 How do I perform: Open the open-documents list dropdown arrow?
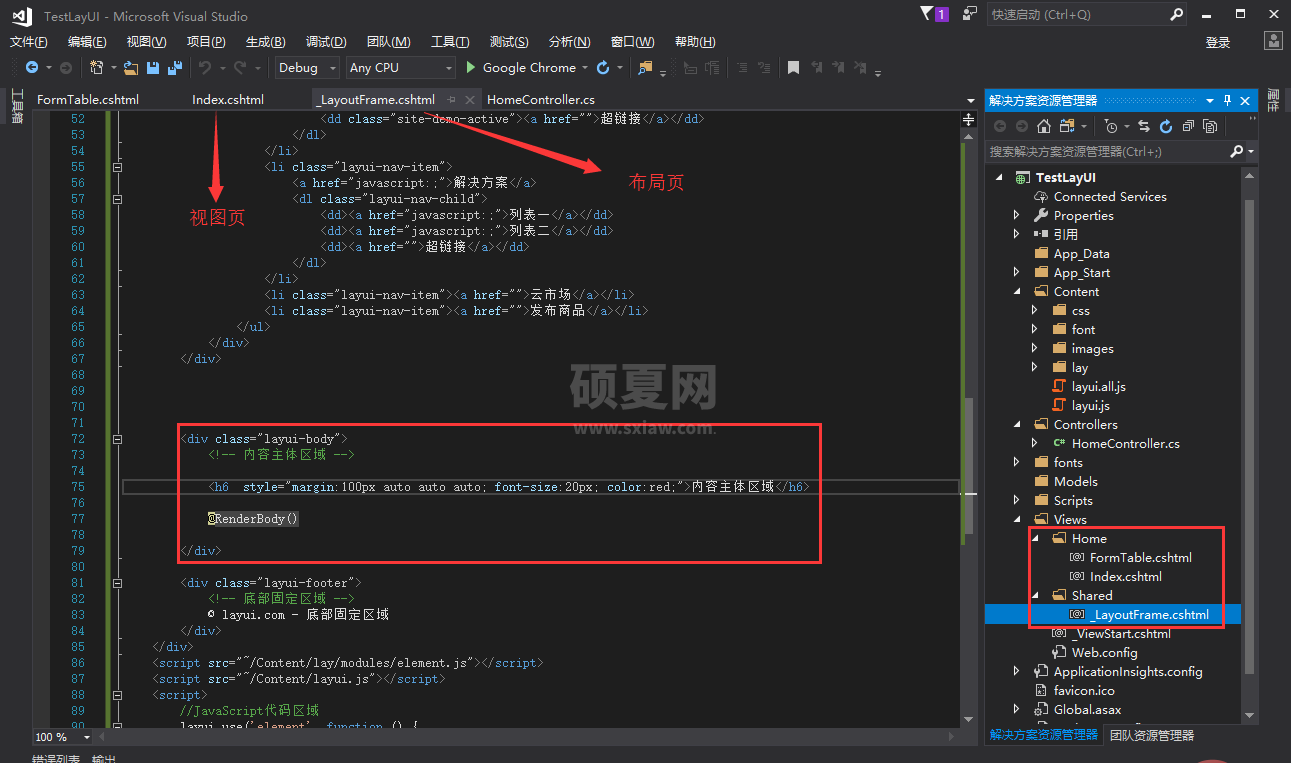tap(970, 100)
